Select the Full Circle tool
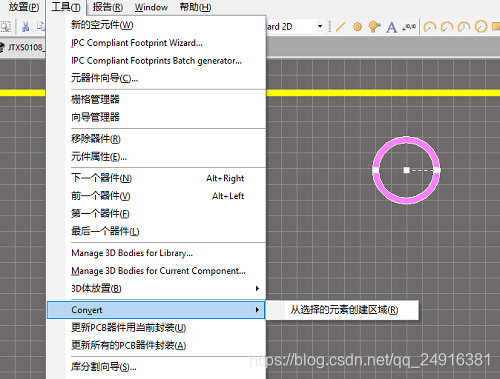500x379 pixels. pos(481,26)
